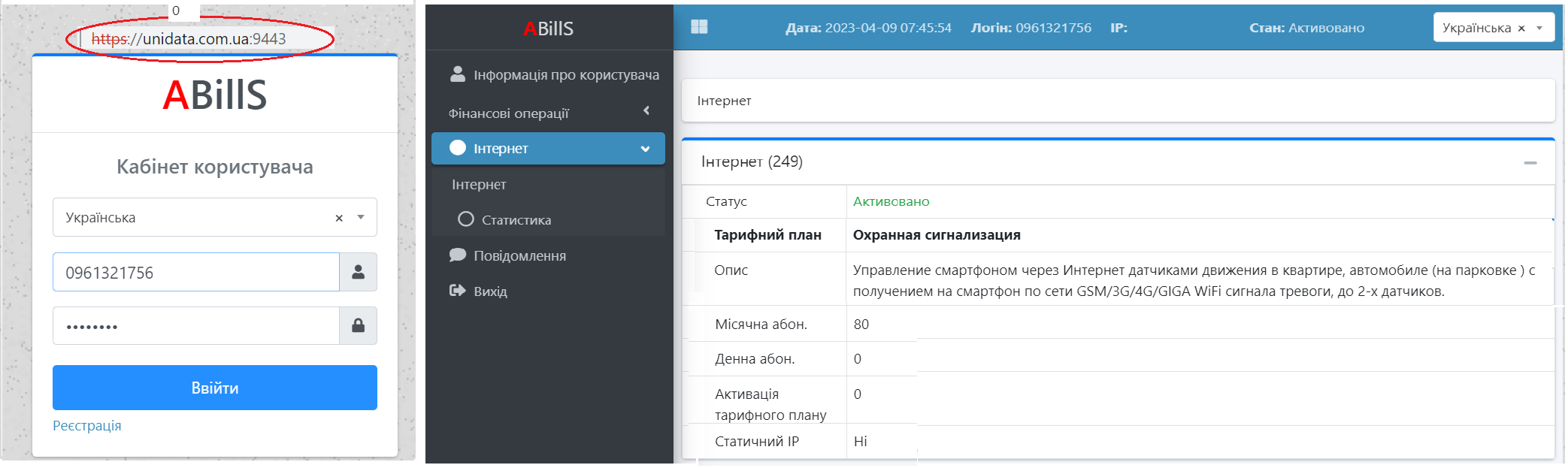Click the Тарифний план label
Viewport: 1568px width, 468px height.
pyautogui.click(x=767, y=234)
